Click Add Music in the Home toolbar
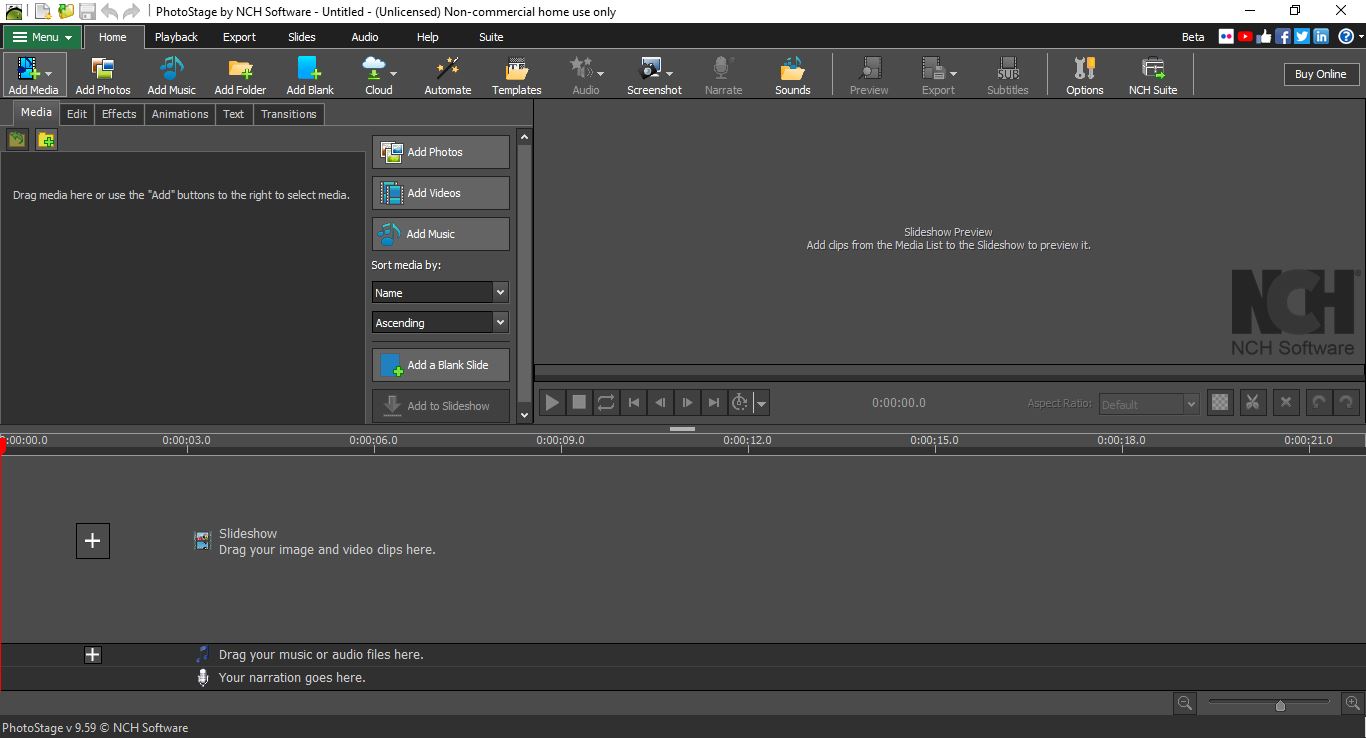 171,75
